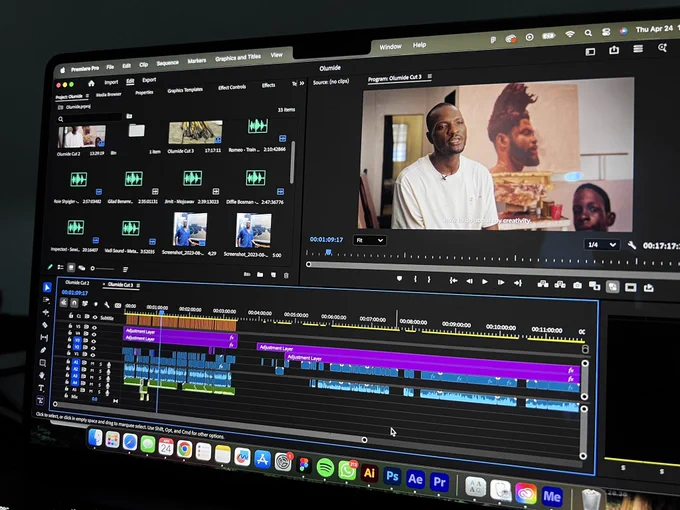The height and width of the screenshot is (510, 680).
Task: Click the Export workspace button
Action: point(149,80)
